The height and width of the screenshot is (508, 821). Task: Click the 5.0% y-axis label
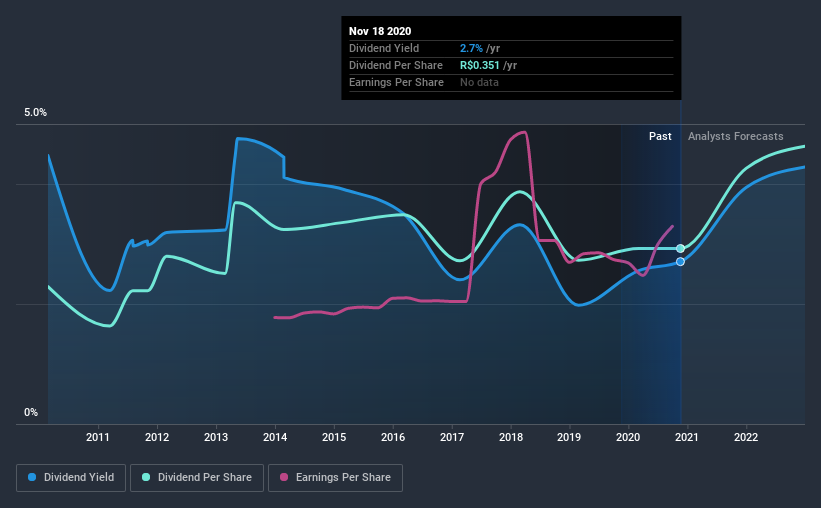click(36, 113)
